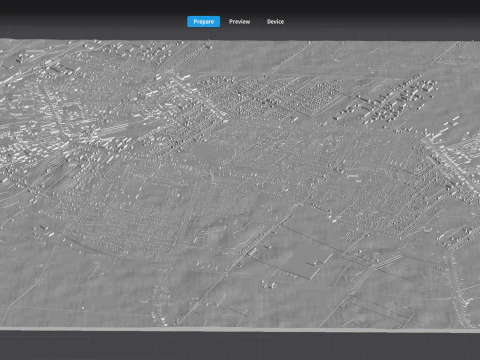Open the Preview tab
480x360 pixels.
239,22
